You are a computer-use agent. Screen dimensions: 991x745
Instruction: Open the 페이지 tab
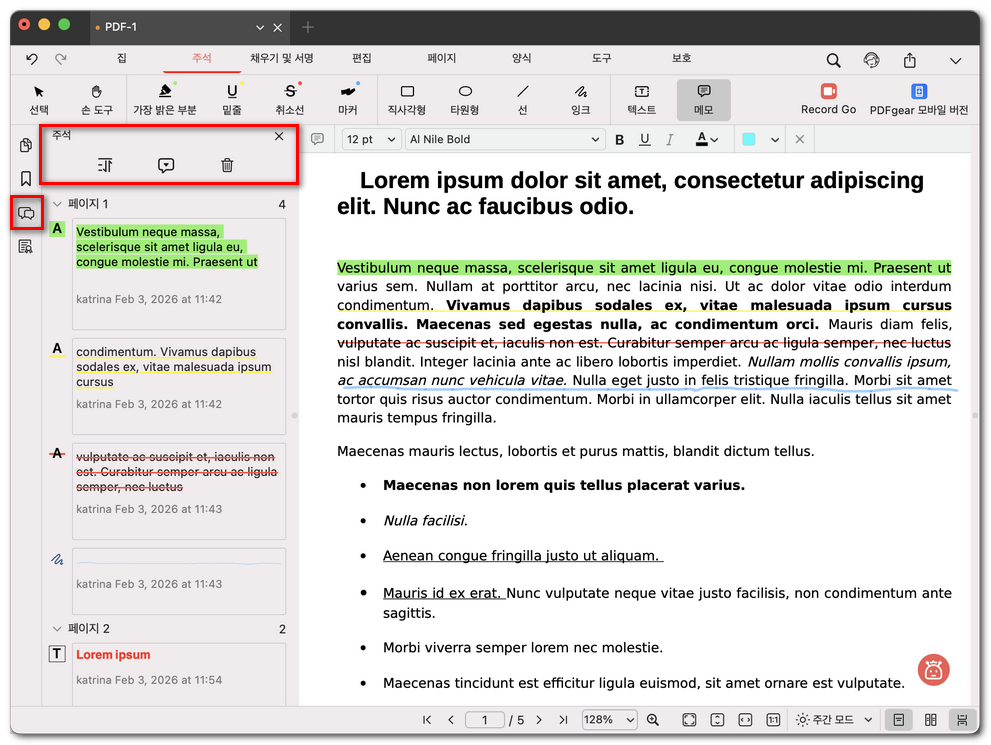441,59
